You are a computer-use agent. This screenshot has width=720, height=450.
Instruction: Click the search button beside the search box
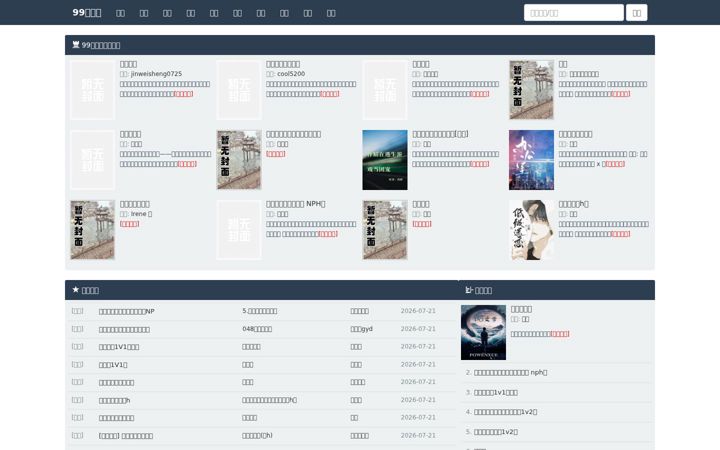pos(636,13)
